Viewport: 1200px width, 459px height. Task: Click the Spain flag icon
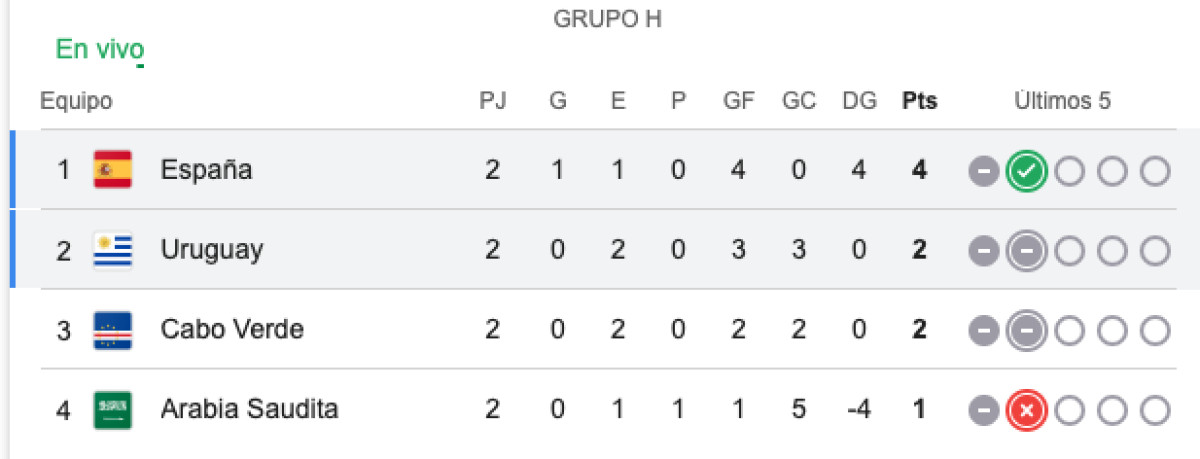coord(112,170)
